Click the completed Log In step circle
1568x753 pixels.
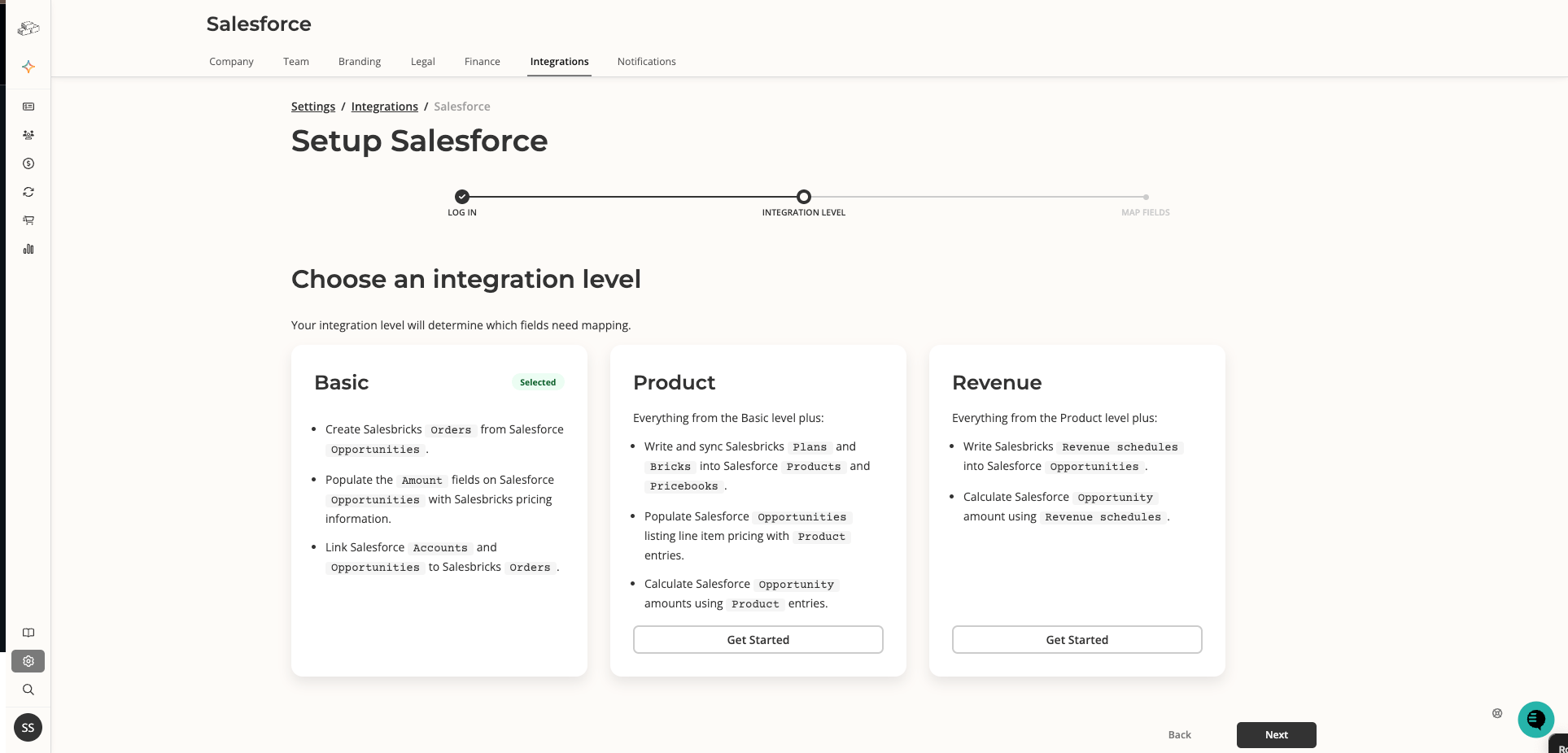(x=462, y=197)
